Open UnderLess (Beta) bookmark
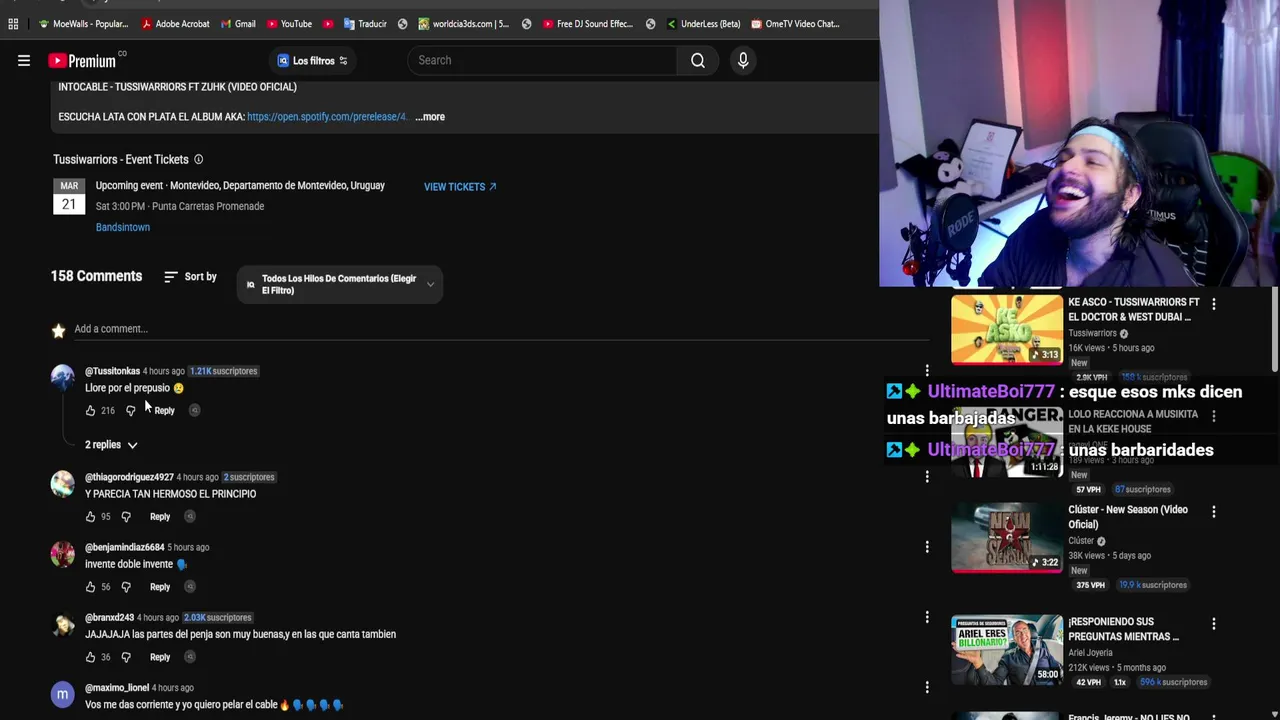Screen dimensions: 1280x720 click(703, 24)
